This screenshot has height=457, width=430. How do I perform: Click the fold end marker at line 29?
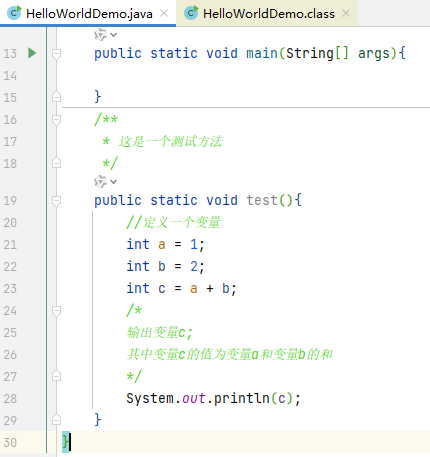(56, 419)
